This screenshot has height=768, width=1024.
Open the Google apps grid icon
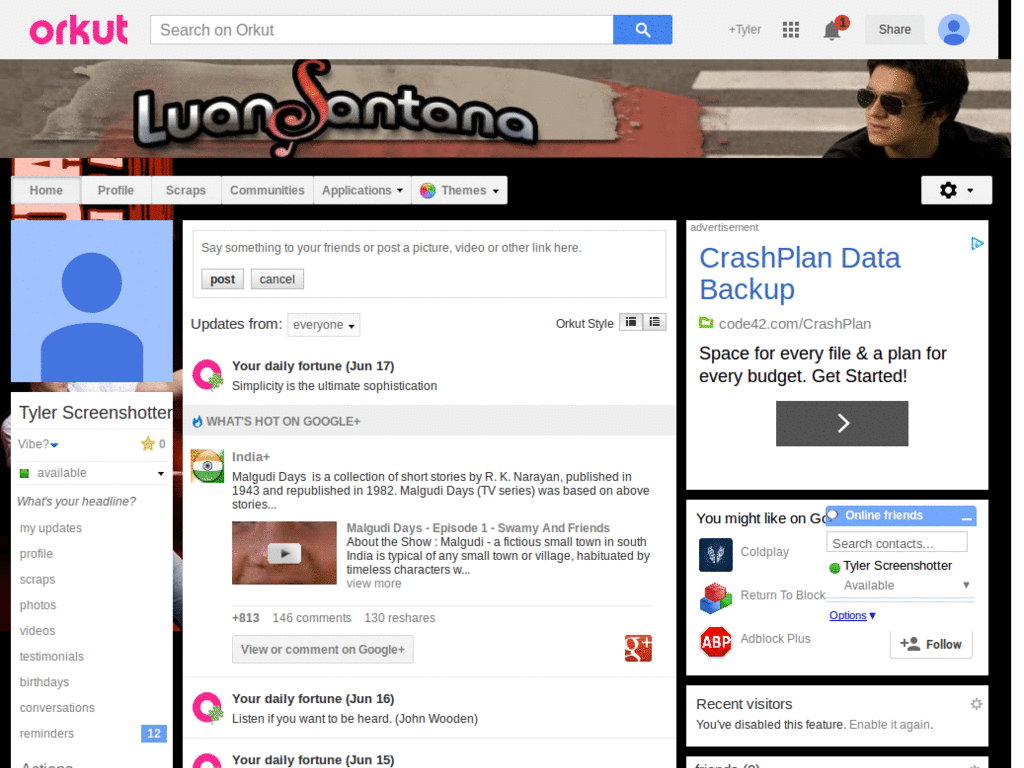(x=790, y=29)
